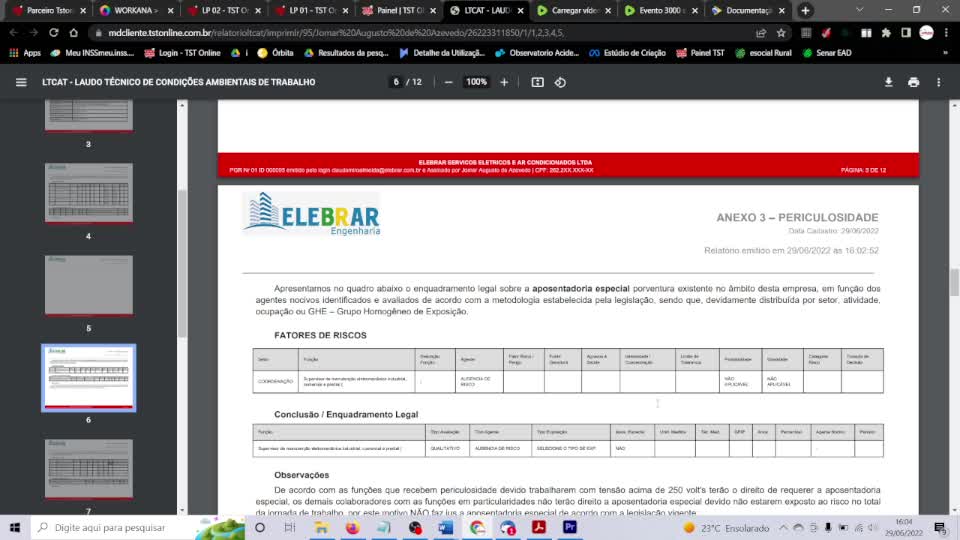This screenshot has height=540, width=960.
Task: Bookmark this page with star icon
Action: pyautogui.click(x=781, y=33)
